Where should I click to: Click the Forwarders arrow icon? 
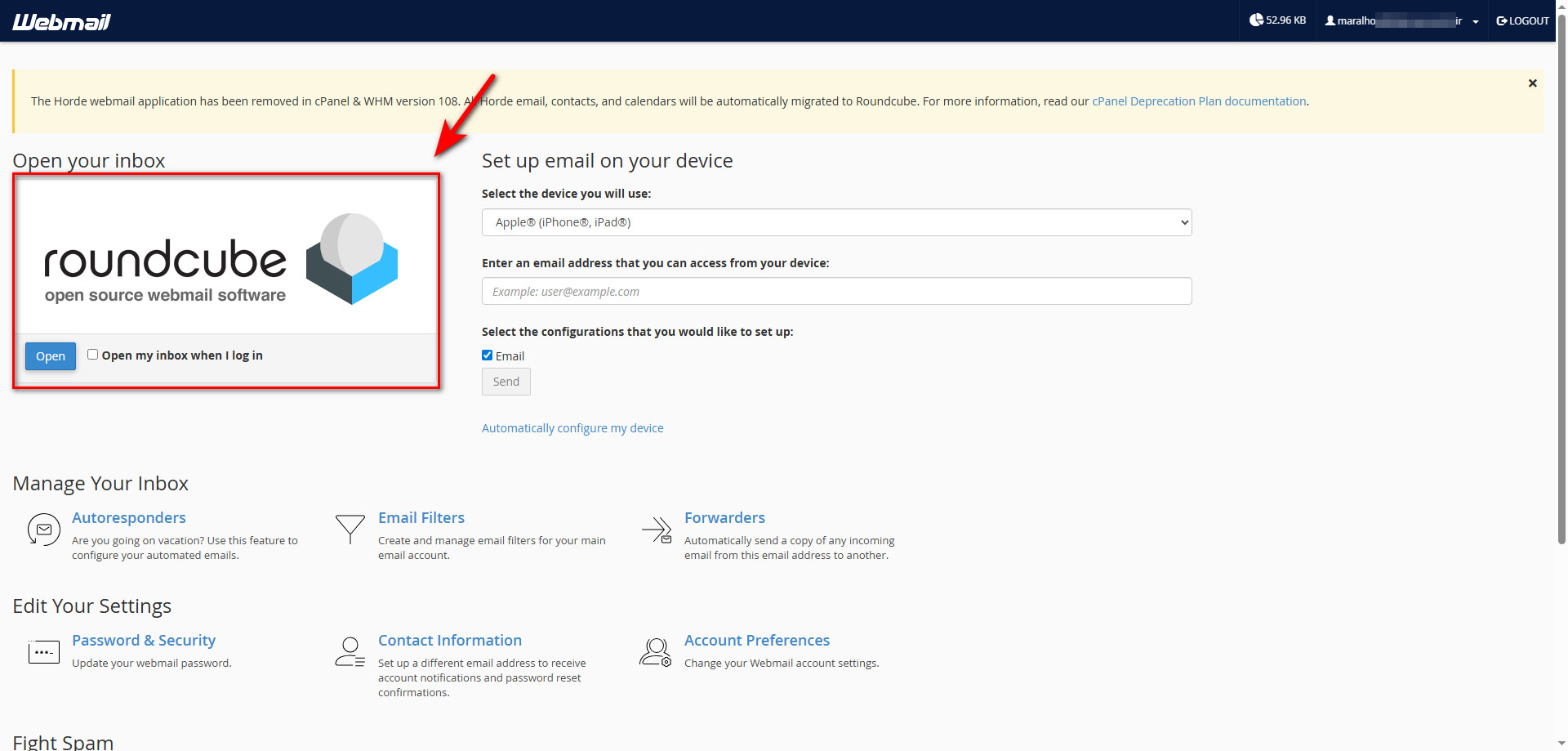tap(657, 530)
